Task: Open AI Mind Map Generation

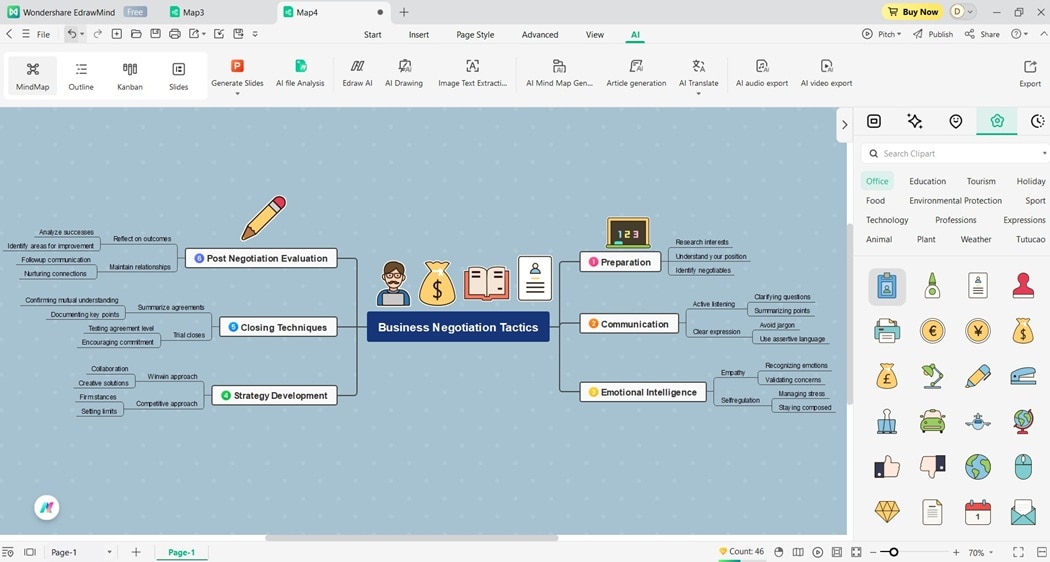Action: 559,74
